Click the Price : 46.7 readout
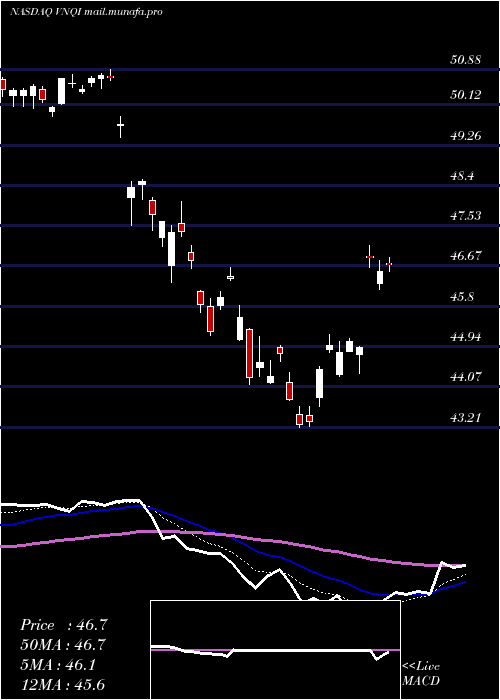 pos(64,625)
